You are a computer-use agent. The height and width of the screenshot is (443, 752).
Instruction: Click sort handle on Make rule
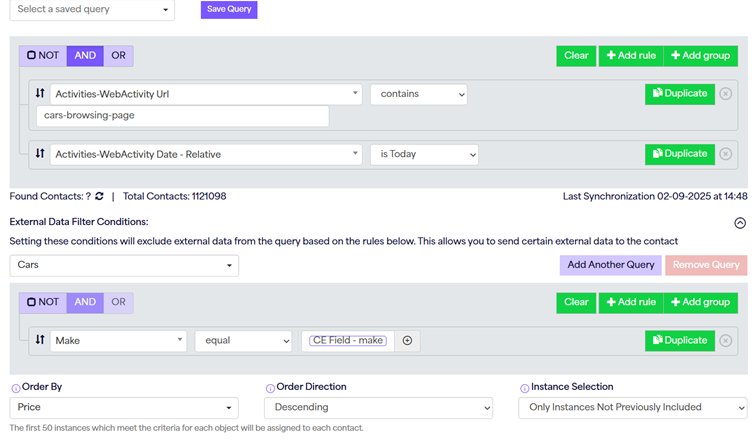tap(40, 340)
